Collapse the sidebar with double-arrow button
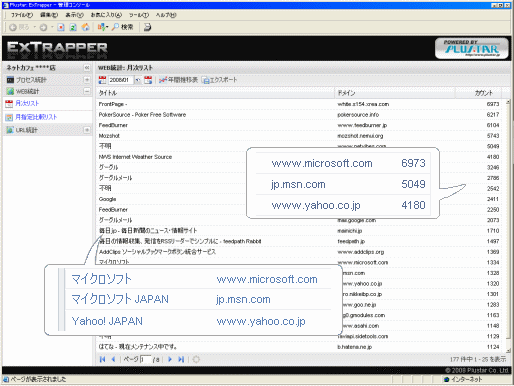Viewport: 514px width, 386px height. coord(87,68)
